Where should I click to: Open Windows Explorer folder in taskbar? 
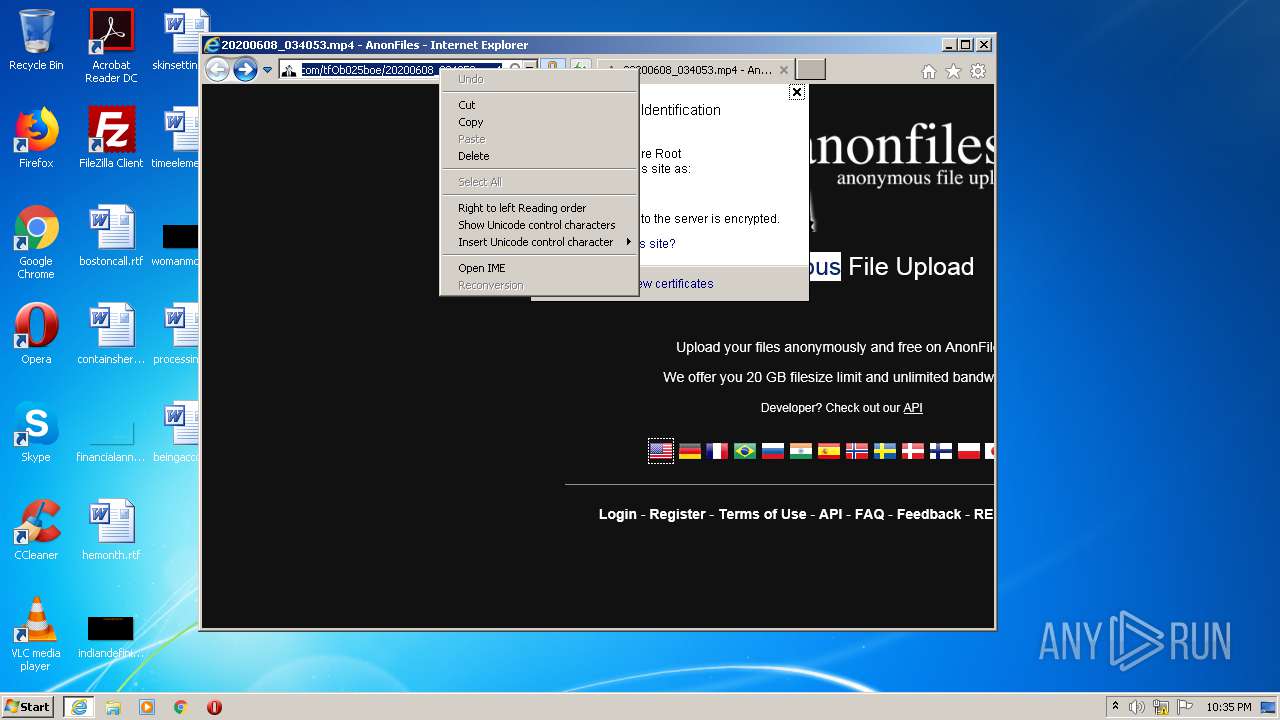point(113,707)
